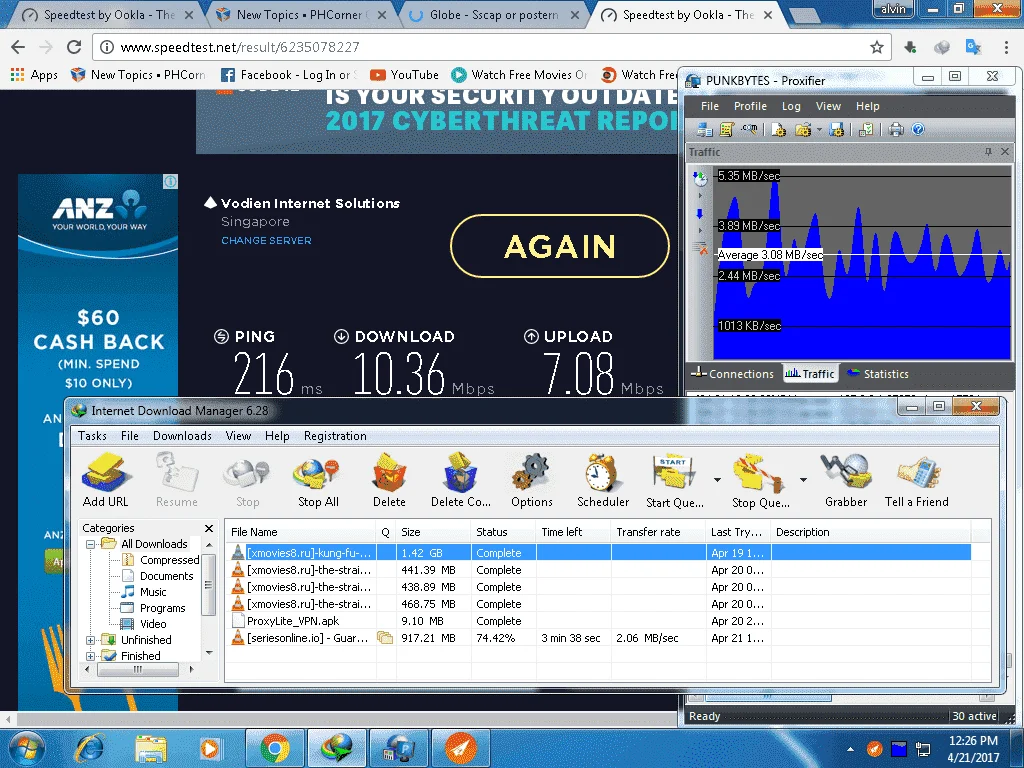Click the checklist clipboard icon in Proxifier toolbar
This screenshot has height=768, width=1024.
(867, 129)
